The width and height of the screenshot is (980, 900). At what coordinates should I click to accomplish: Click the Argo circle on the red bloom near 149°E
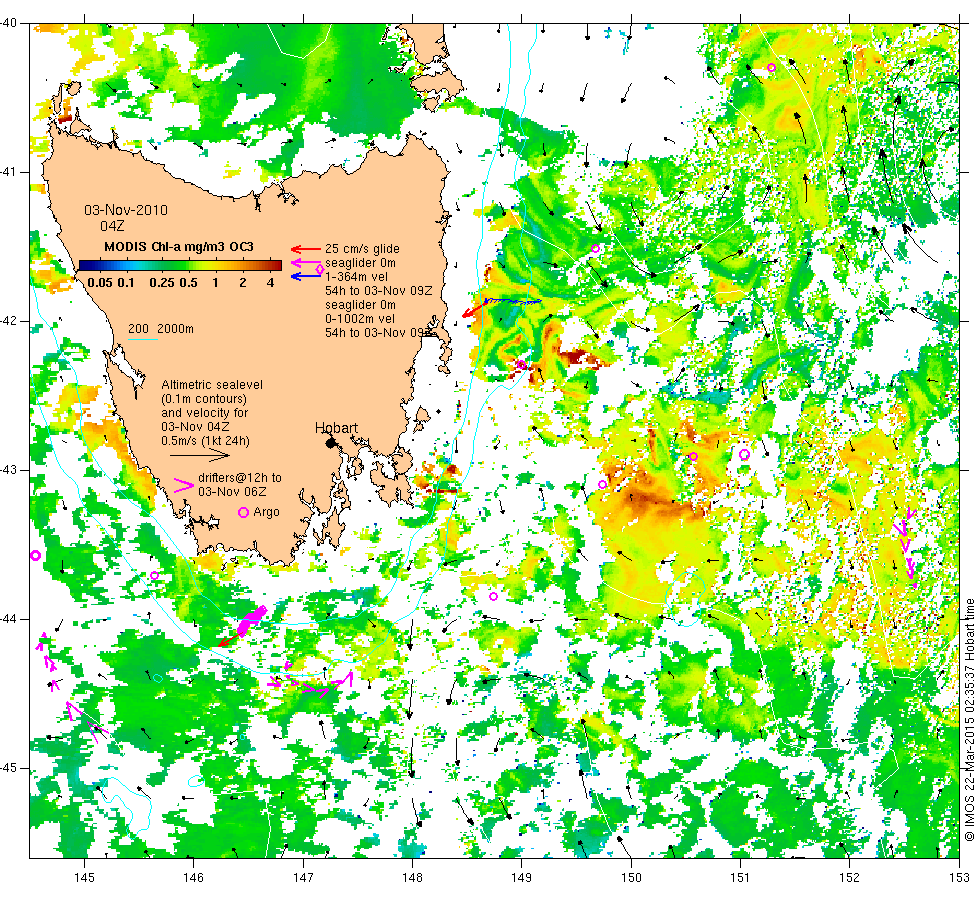coord(521,365)
